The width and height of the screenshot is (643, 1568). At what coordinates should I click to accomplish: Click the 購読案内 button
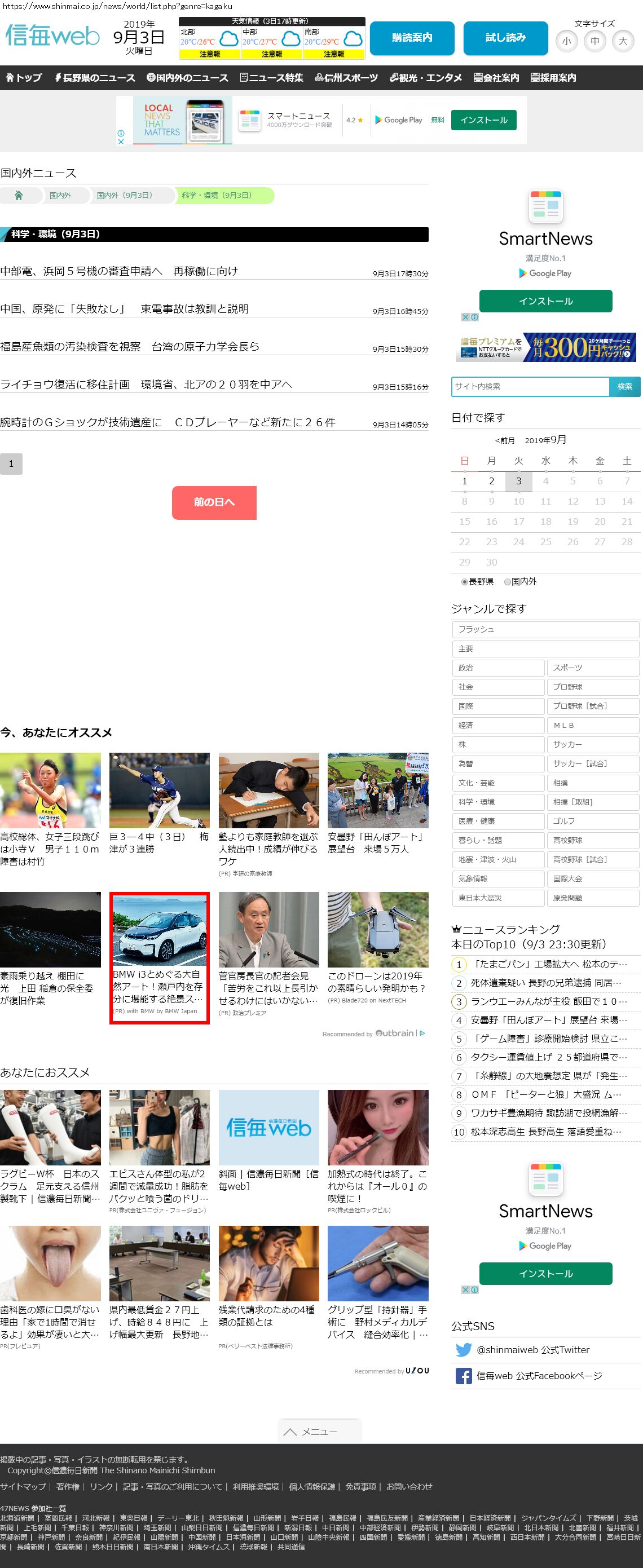pyautogui.click(x=412, y=38)
